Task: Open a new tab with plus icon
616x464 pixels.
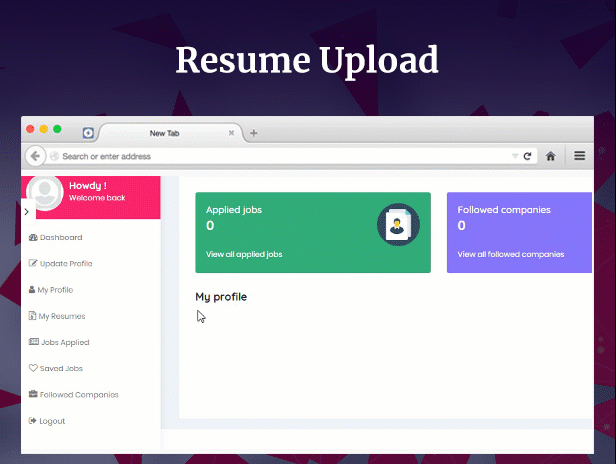Action: click(x=253, y=133)
